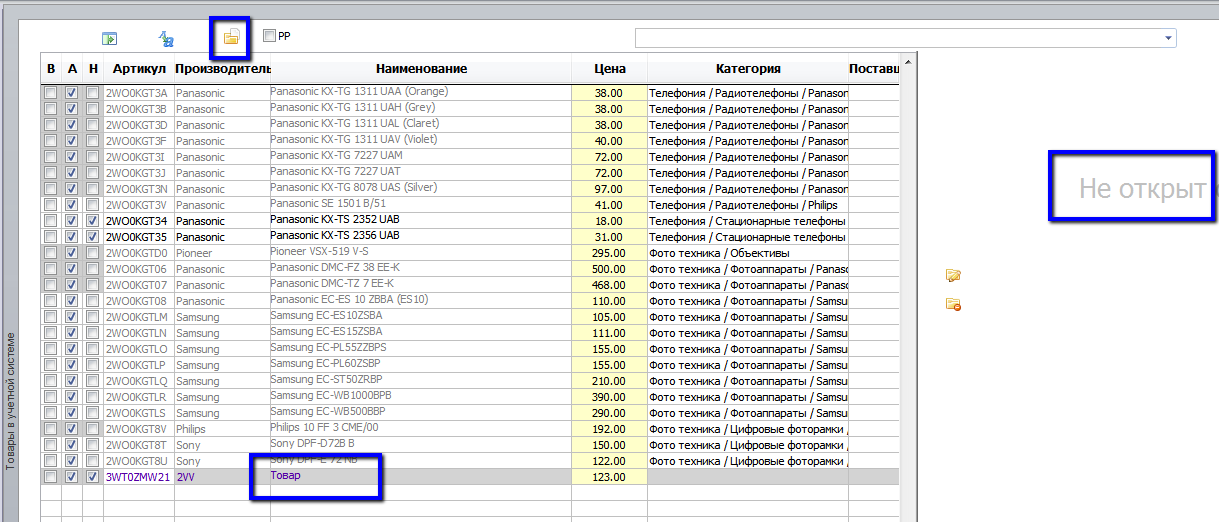Click the B column header

point(51,68)
